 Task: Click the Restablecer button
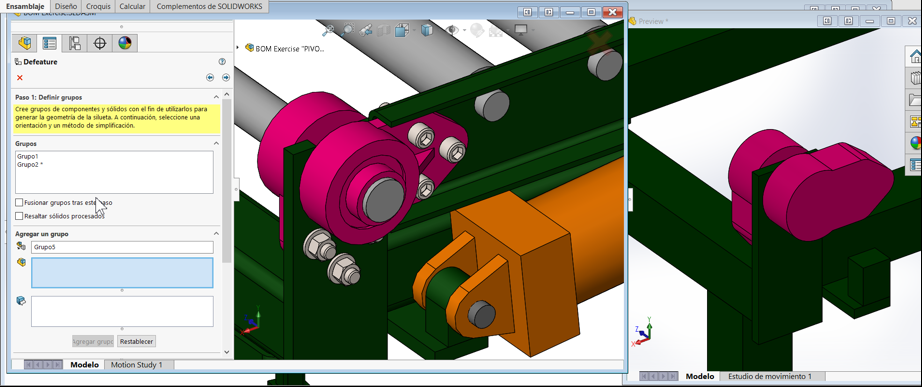136,341
